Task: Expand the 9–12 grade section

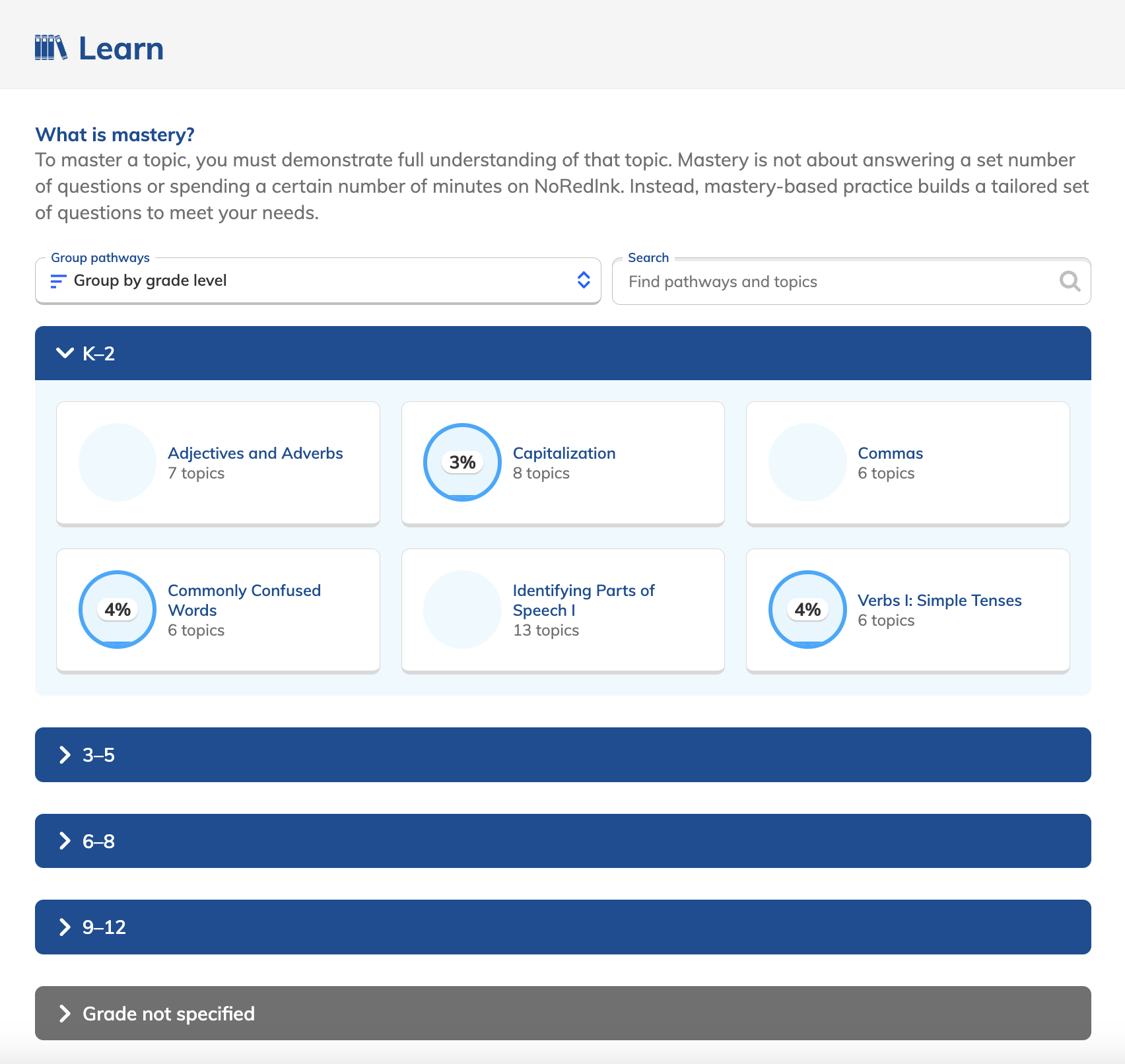Action: (563, 927)
